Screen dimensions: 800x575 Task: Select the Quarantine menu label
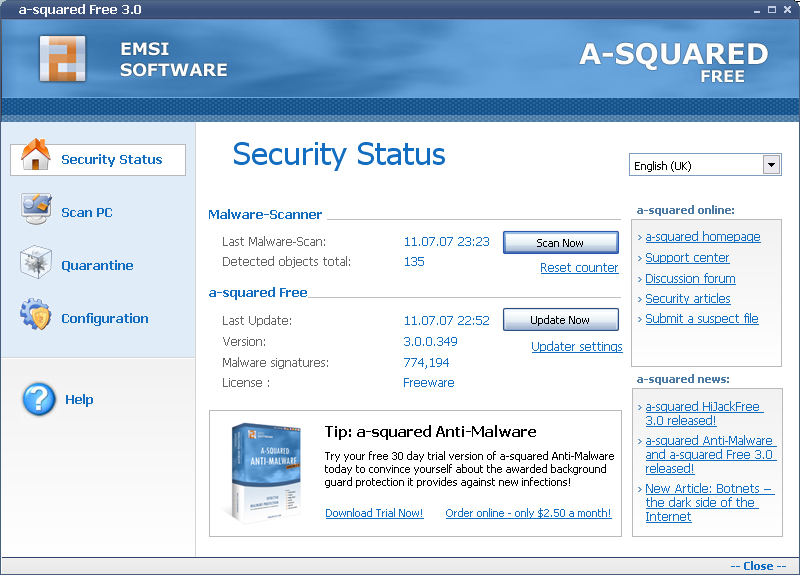pyautogui.click(x=97, y=266)
